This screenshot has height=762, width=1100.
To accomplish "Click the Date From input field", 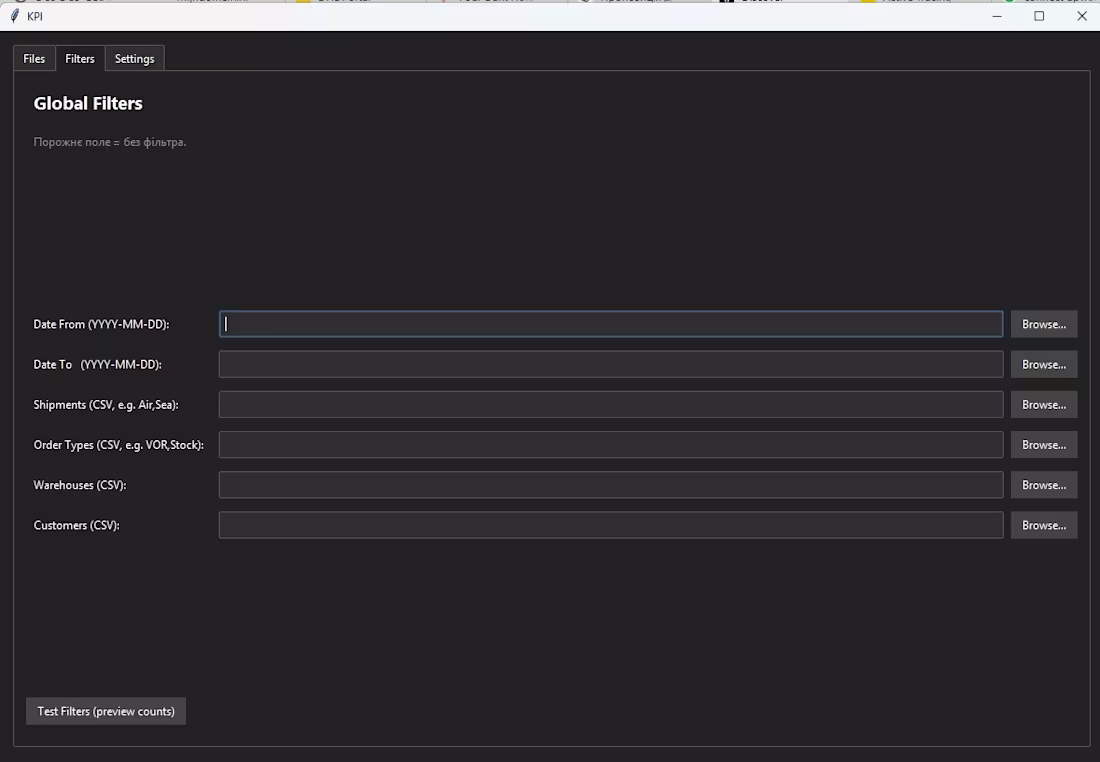I will [x=610, y=323].
